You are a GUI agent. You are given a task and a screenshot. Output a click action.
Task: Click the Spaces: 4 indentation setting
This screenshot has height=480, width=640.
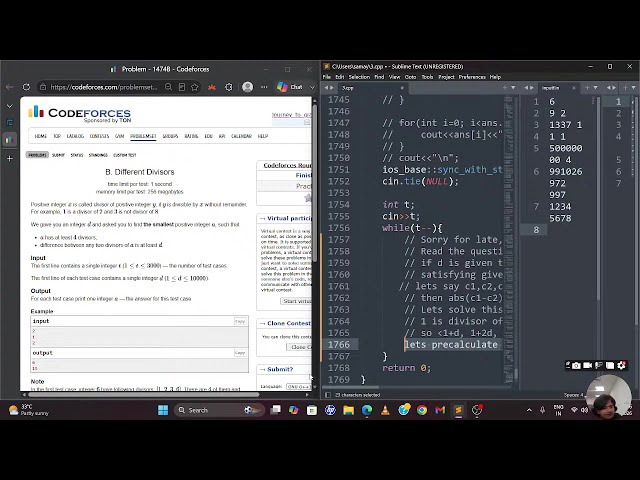[x=574, y=395]
